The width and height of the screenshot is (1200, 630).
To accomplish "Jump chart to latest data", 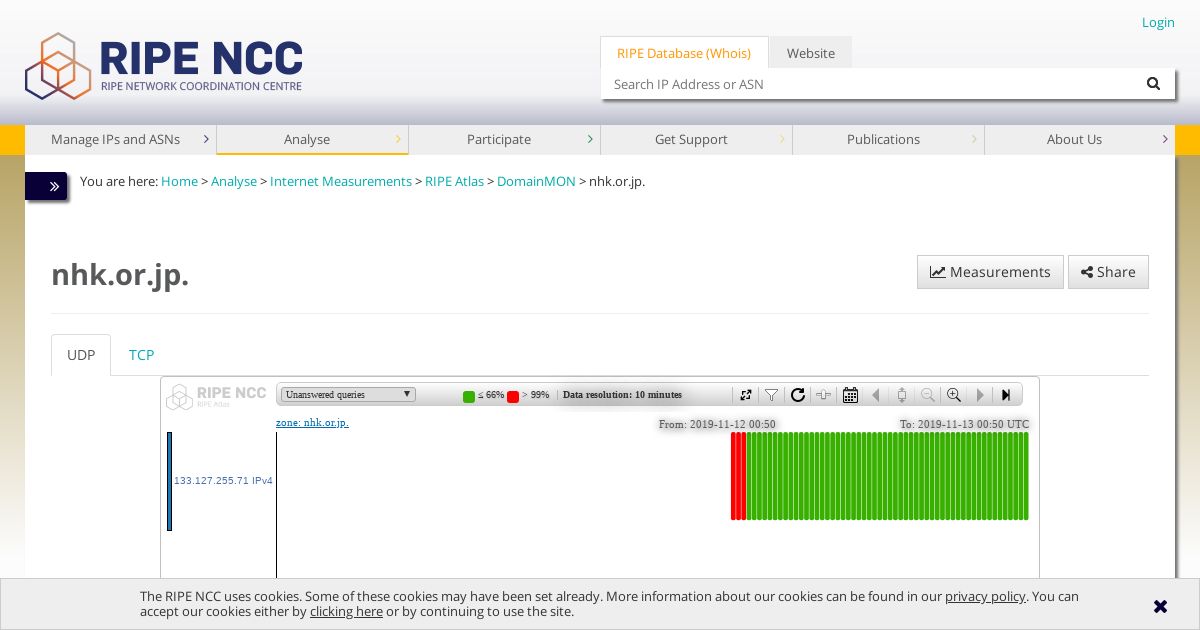I will [x=1006, y=395].
